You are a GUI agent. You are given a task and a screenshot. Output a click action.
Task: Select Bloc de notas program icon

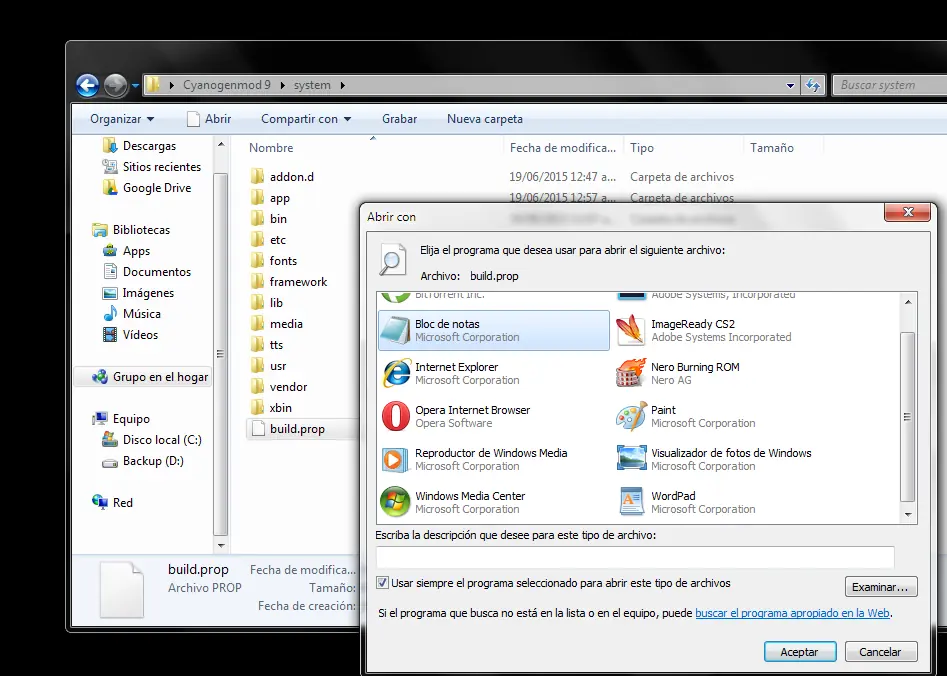coord(396,330)
